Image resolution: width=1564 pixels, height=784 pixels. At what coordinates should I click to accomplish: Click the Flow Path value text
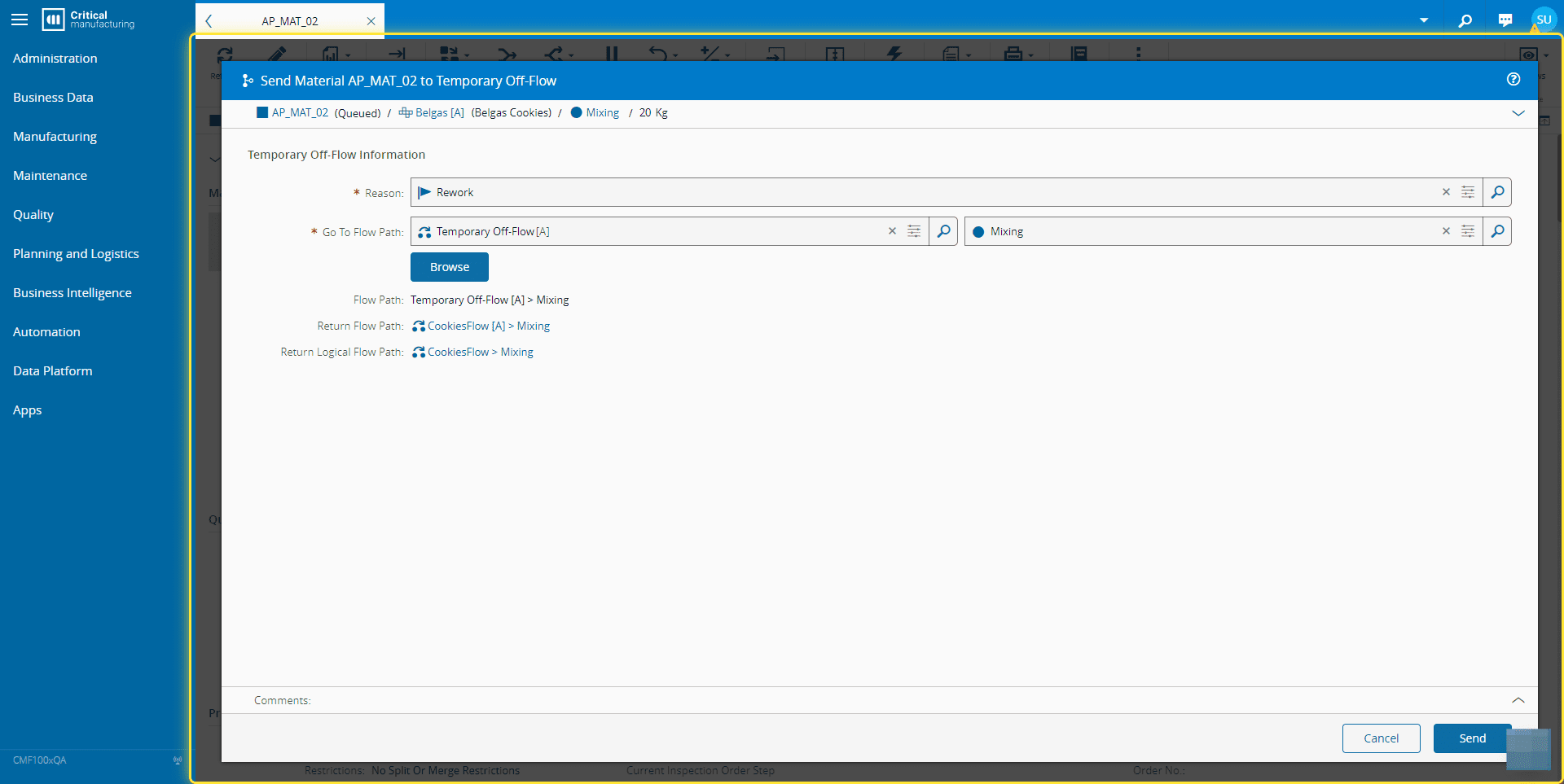pos(490,300)
